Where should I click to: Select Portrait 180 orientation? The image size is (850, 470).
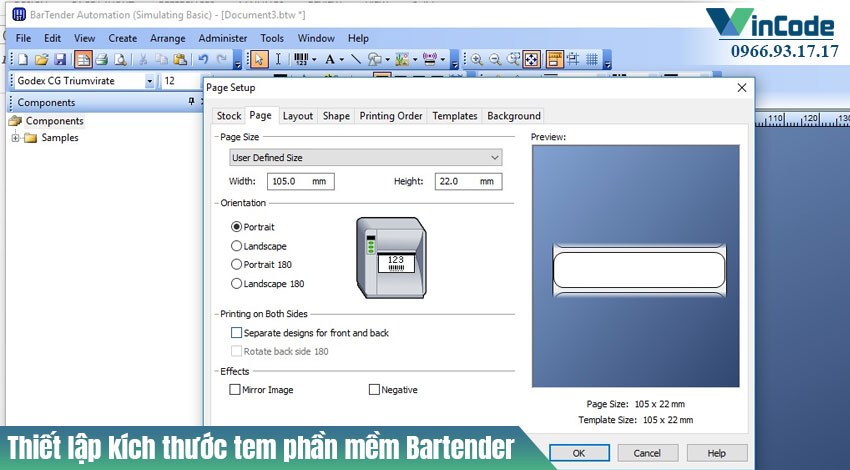(x=261, y=265)
